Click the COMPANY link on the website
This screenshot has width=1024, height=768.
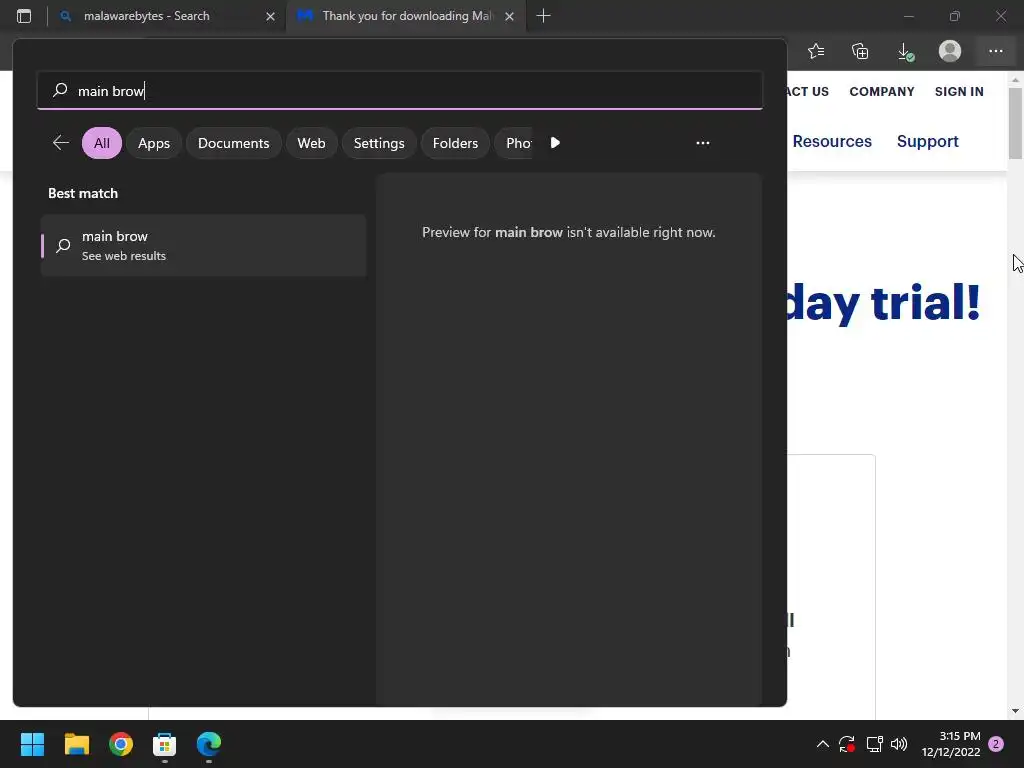(882, 91)
